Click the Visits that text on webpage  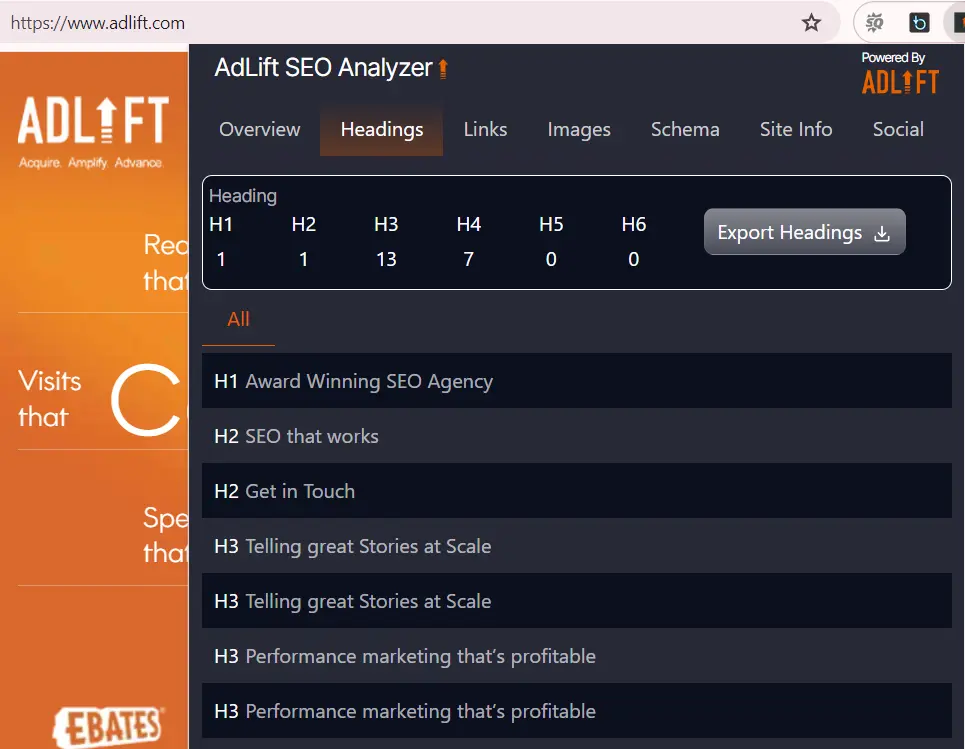(49, 399)
